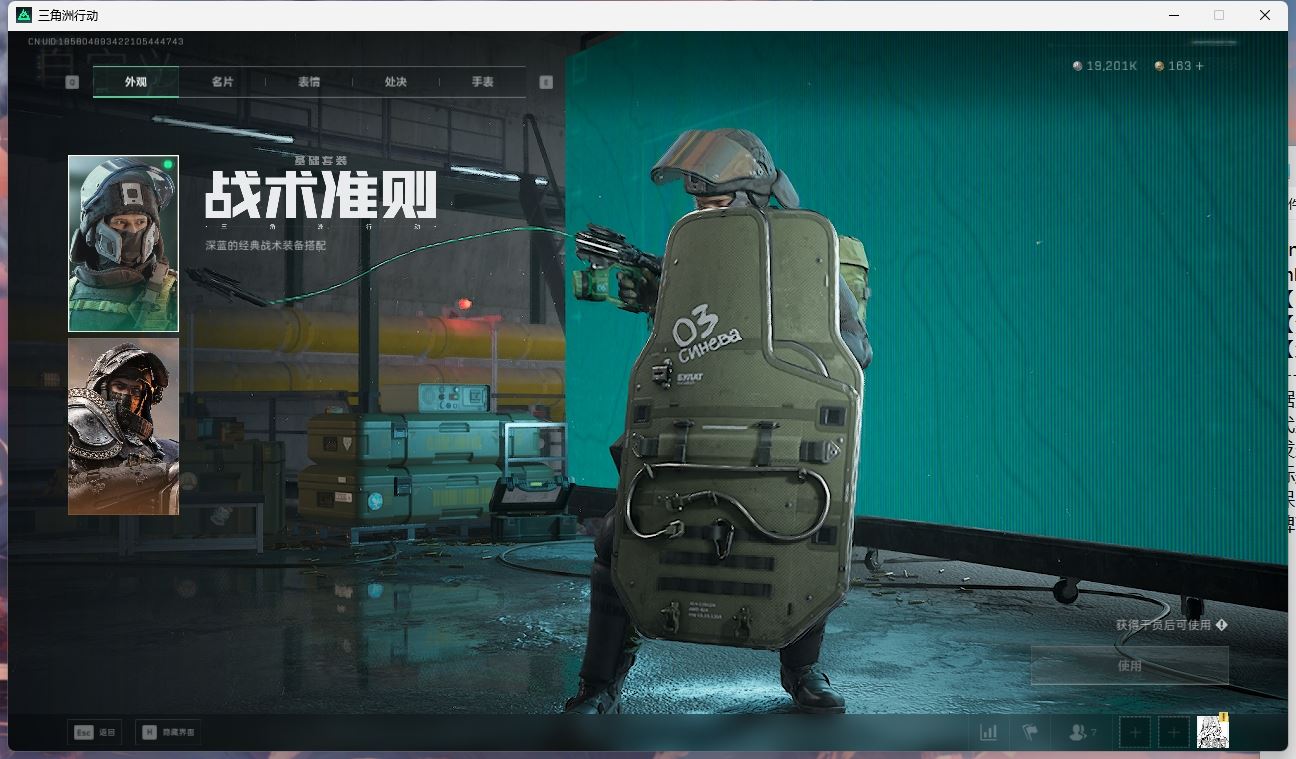1296x759 pixels.
Task: Click the exclamation badge on avatar thumbnail
Action: [1224, 718]
